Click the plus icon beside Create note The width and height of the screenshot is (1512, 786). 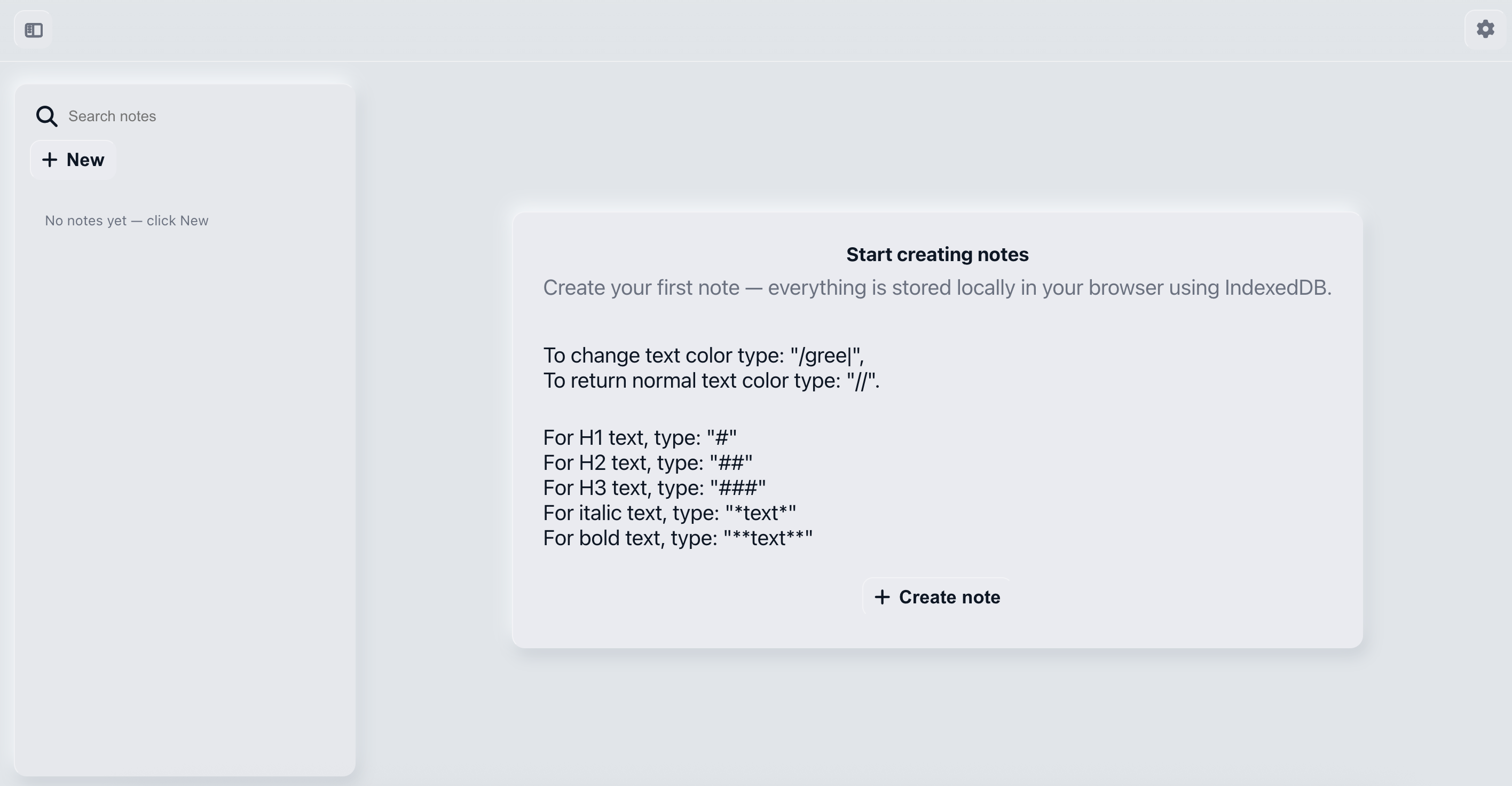click(x=881, y=597)
